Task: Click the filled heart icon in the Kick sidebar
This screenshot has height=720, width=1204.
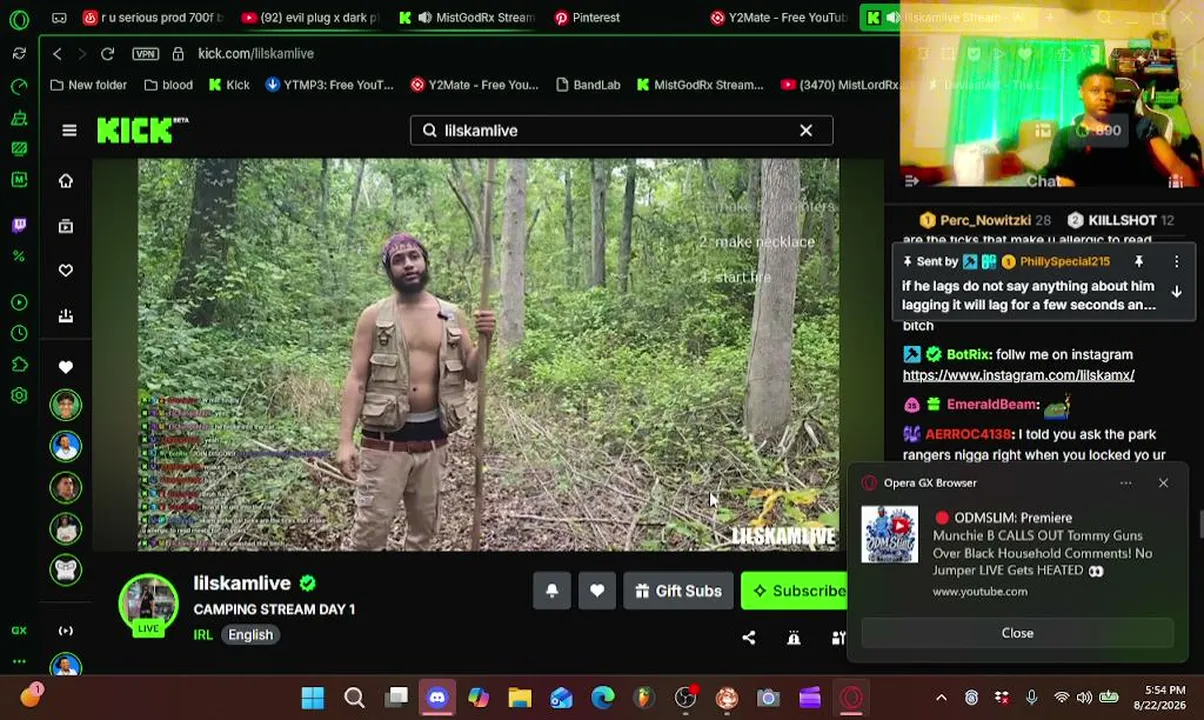Action: 66,367
